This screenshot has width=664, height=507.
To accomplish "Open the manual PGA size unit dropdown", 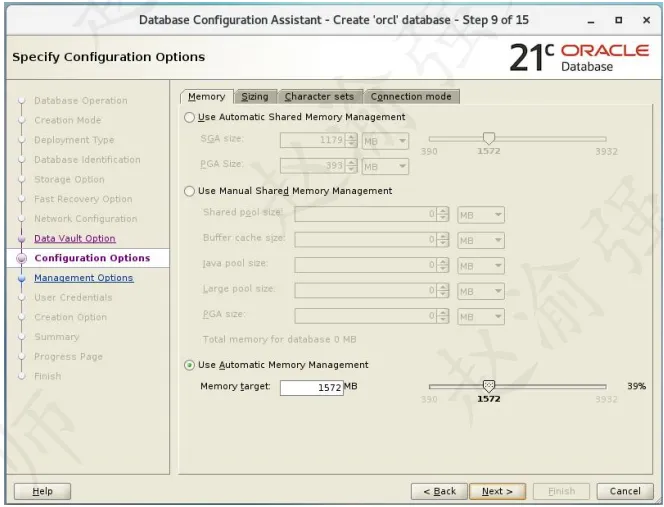I will [481, 316].
